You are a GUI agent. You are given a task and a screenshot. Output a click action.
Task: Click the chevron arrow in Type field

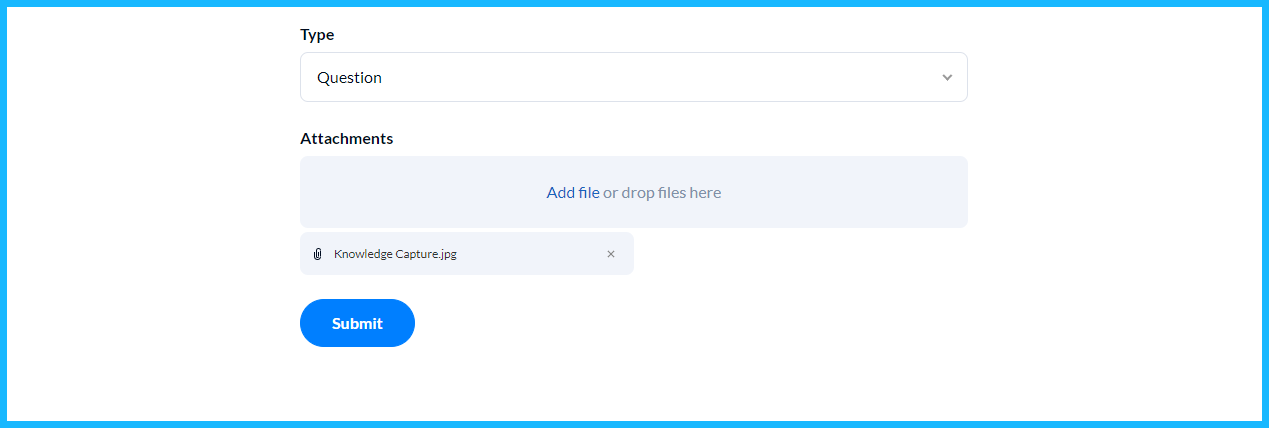947,78
